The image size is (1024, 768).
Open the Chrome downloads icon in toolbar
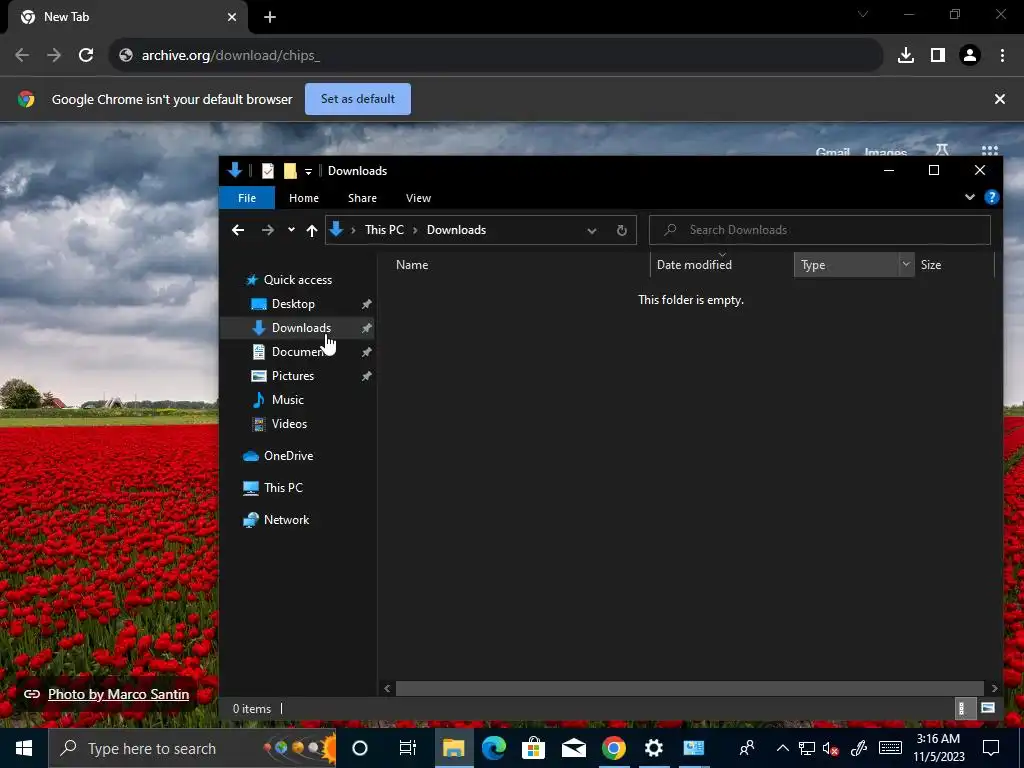pos(906,55)
